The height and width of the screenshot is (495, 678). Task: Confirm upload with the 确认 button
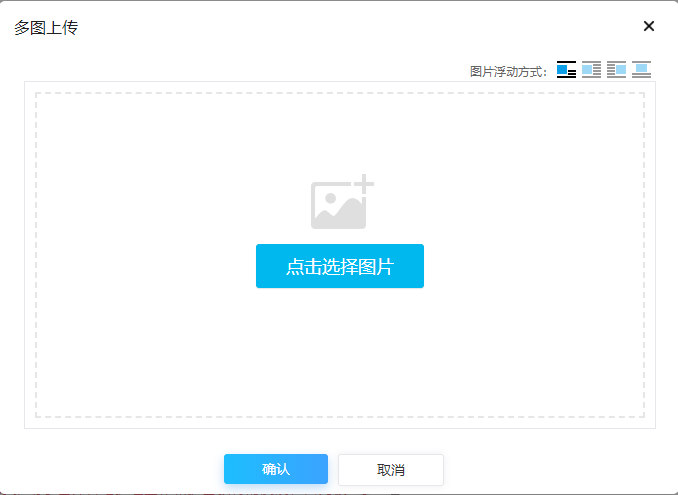[276, 469]
